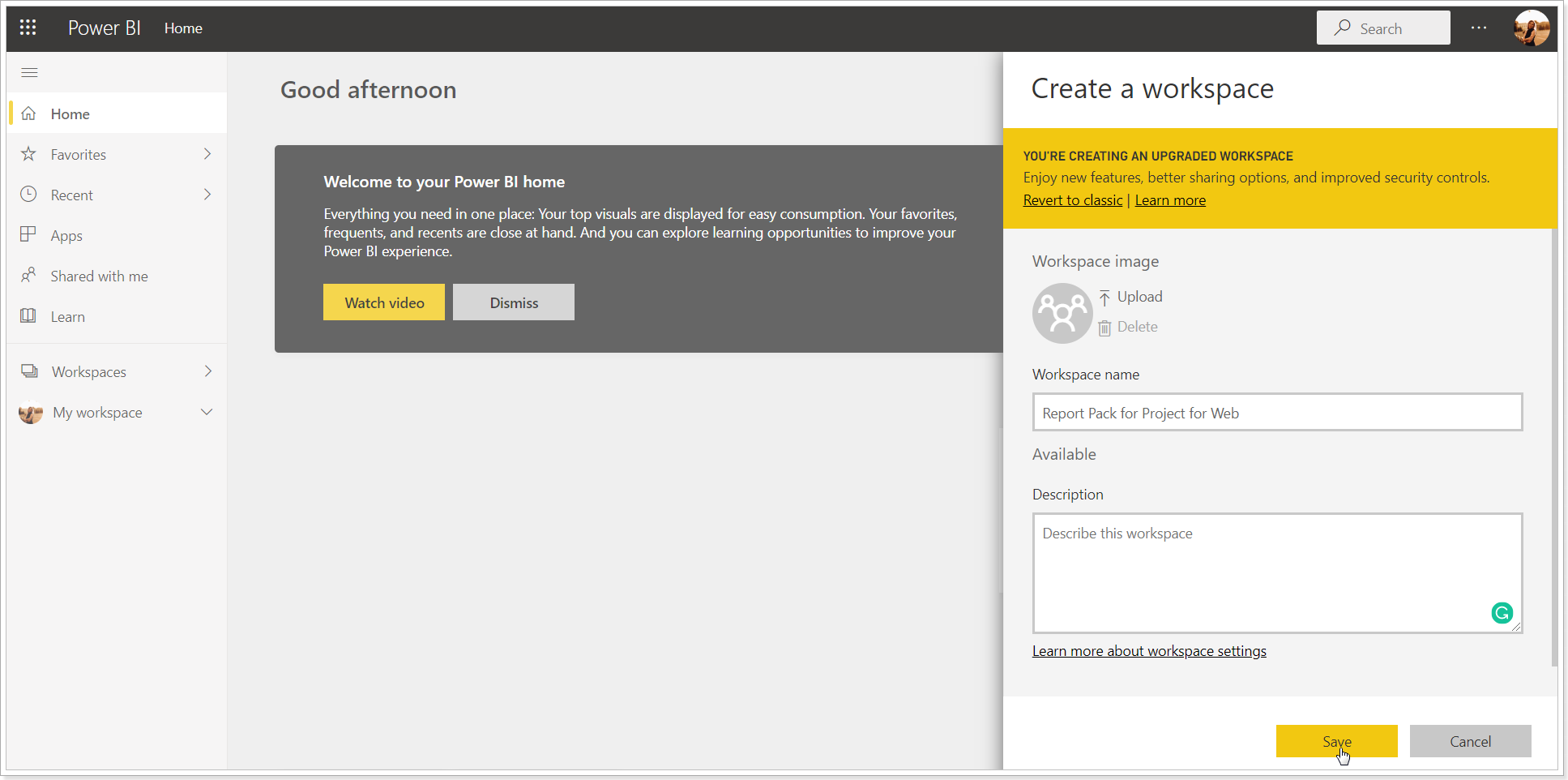Open Recent in the sidebar
1568x780 pixels.
point(117,195)
